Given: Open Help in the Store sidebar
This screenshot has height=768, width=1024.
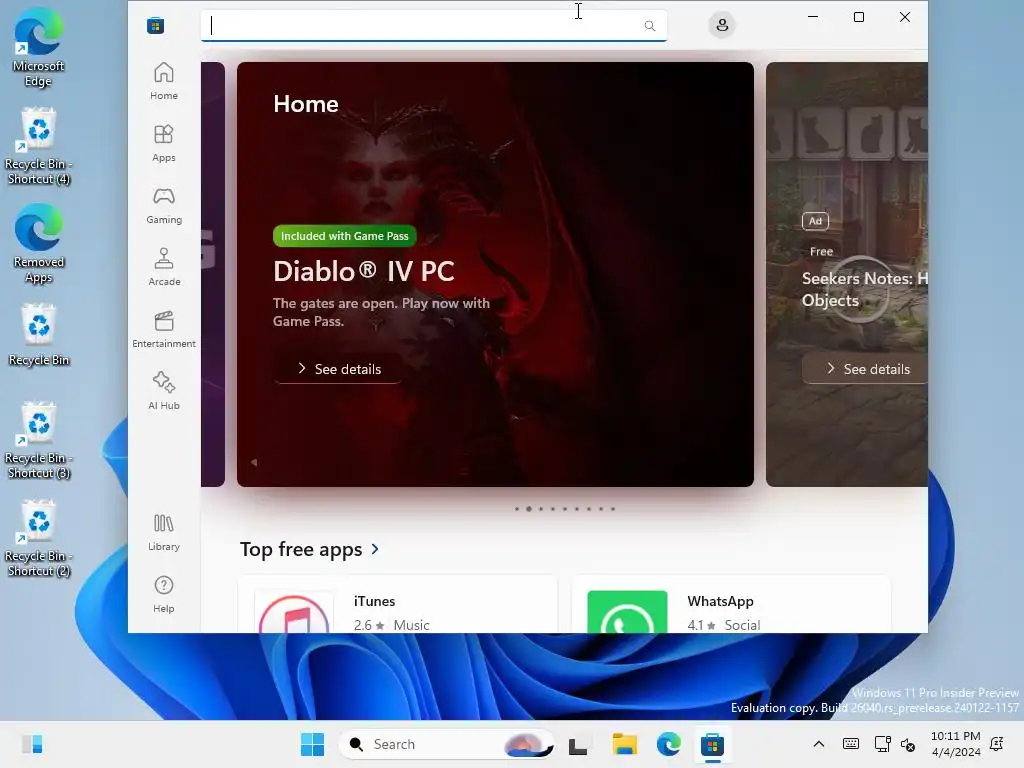Looking at the screenshot, I should point(163,594).
